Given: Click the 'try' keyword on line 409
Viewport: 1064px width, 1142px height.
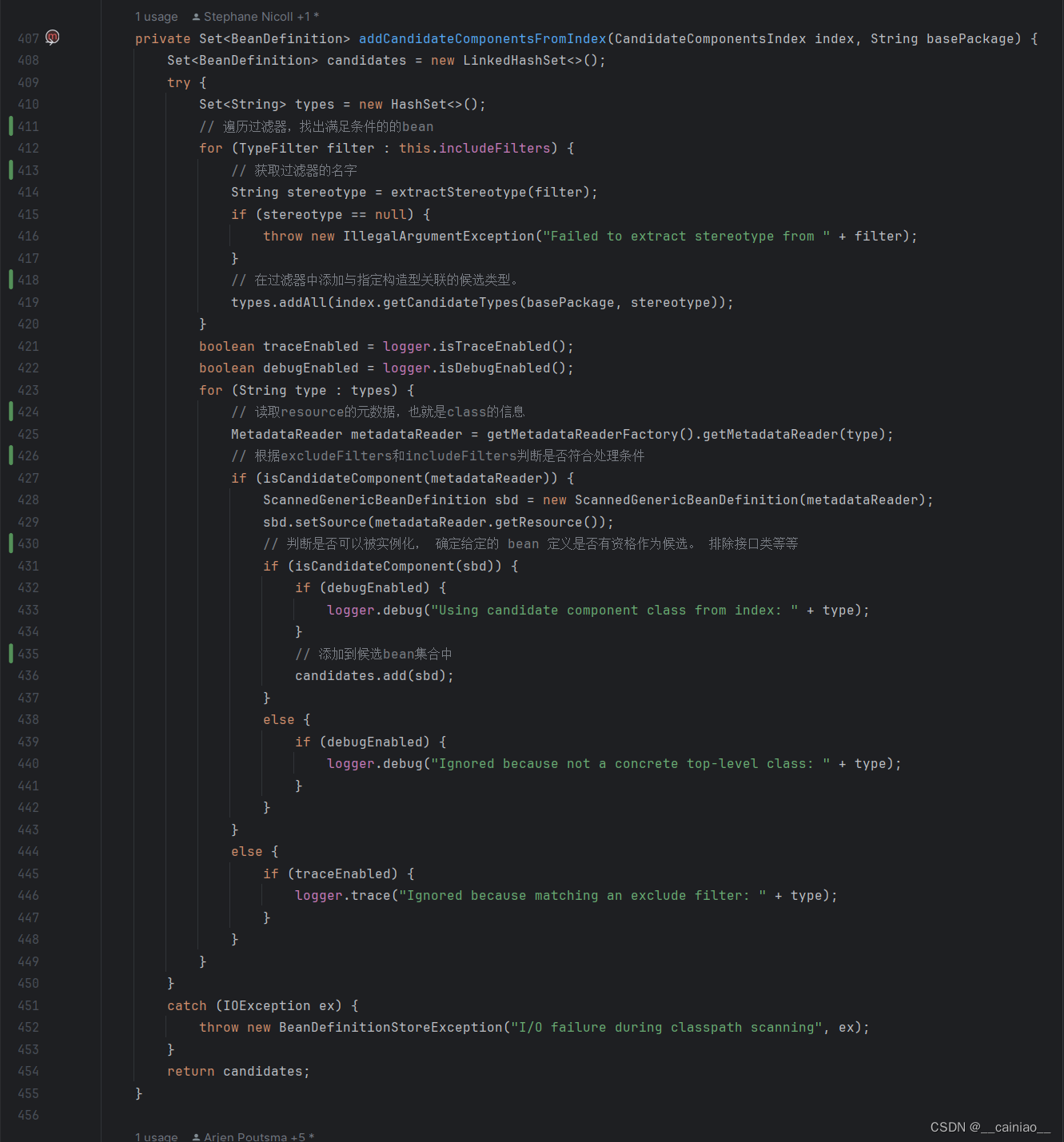Looking at the screenshot, I should [x=179, y=82].
